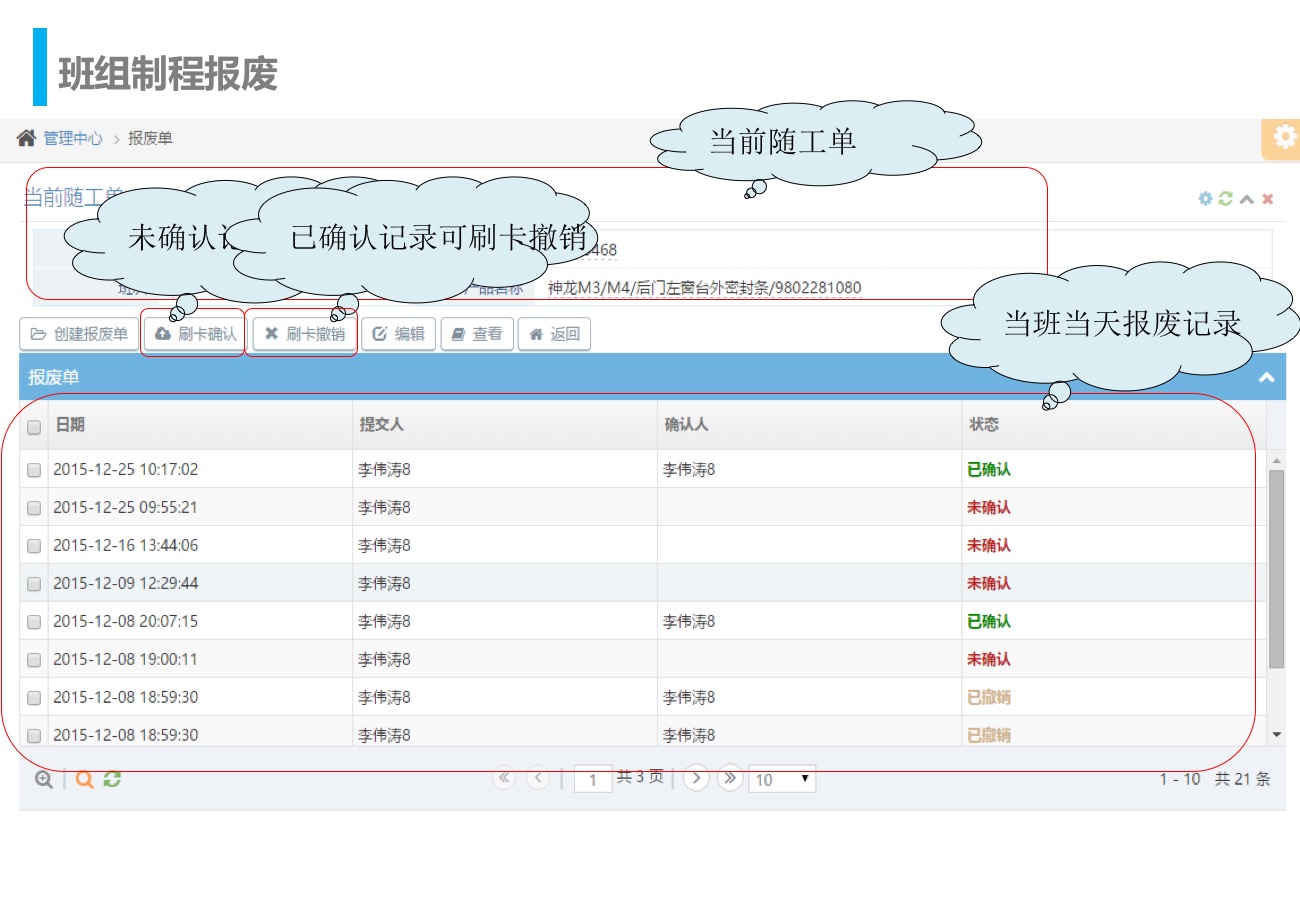This screenshot has width=1300, height=900.
Task: Click the panel settings gear icon
Action: click(x=1205, y=199)
